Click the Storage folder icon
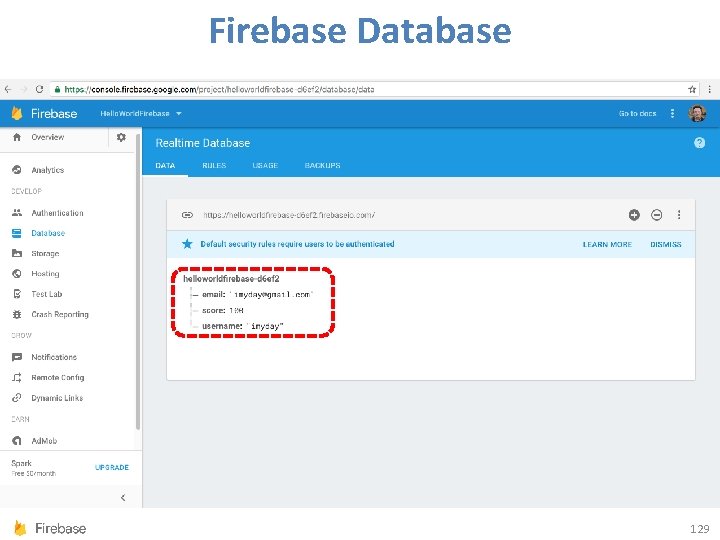This screenshot has width=720, height=540. [x=17, y=253]
